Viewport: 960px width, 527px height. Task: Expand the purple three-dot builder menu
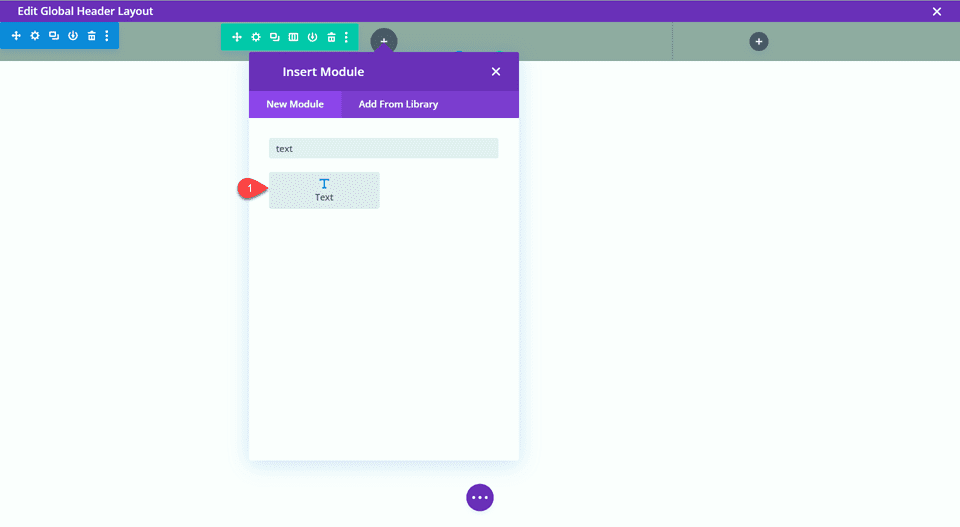coord(480,497)
